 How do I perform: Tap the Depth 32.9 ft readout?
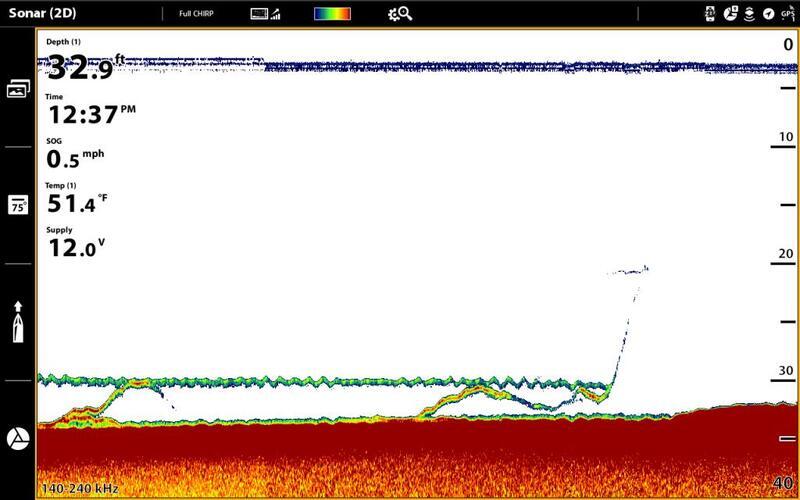pyautogui.click(x=85, y=60)
